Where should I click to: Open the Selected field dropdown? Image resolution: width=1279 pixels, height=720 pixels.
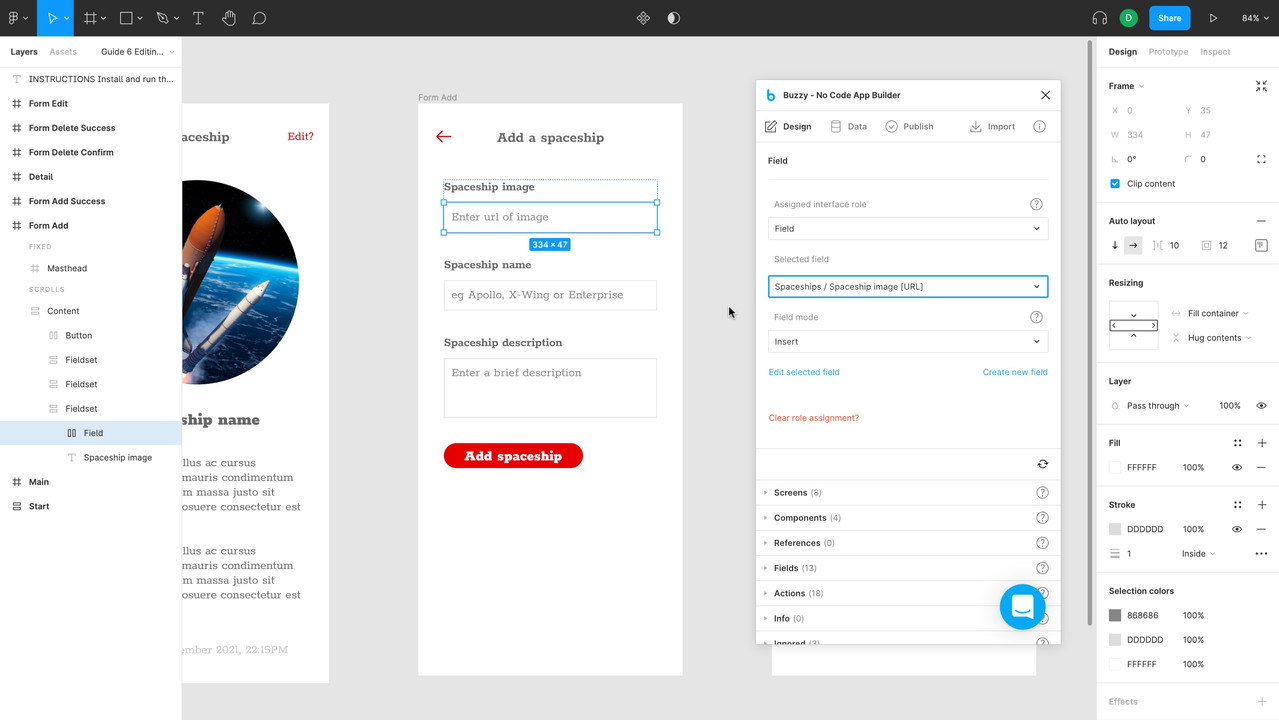pos(907,287)
